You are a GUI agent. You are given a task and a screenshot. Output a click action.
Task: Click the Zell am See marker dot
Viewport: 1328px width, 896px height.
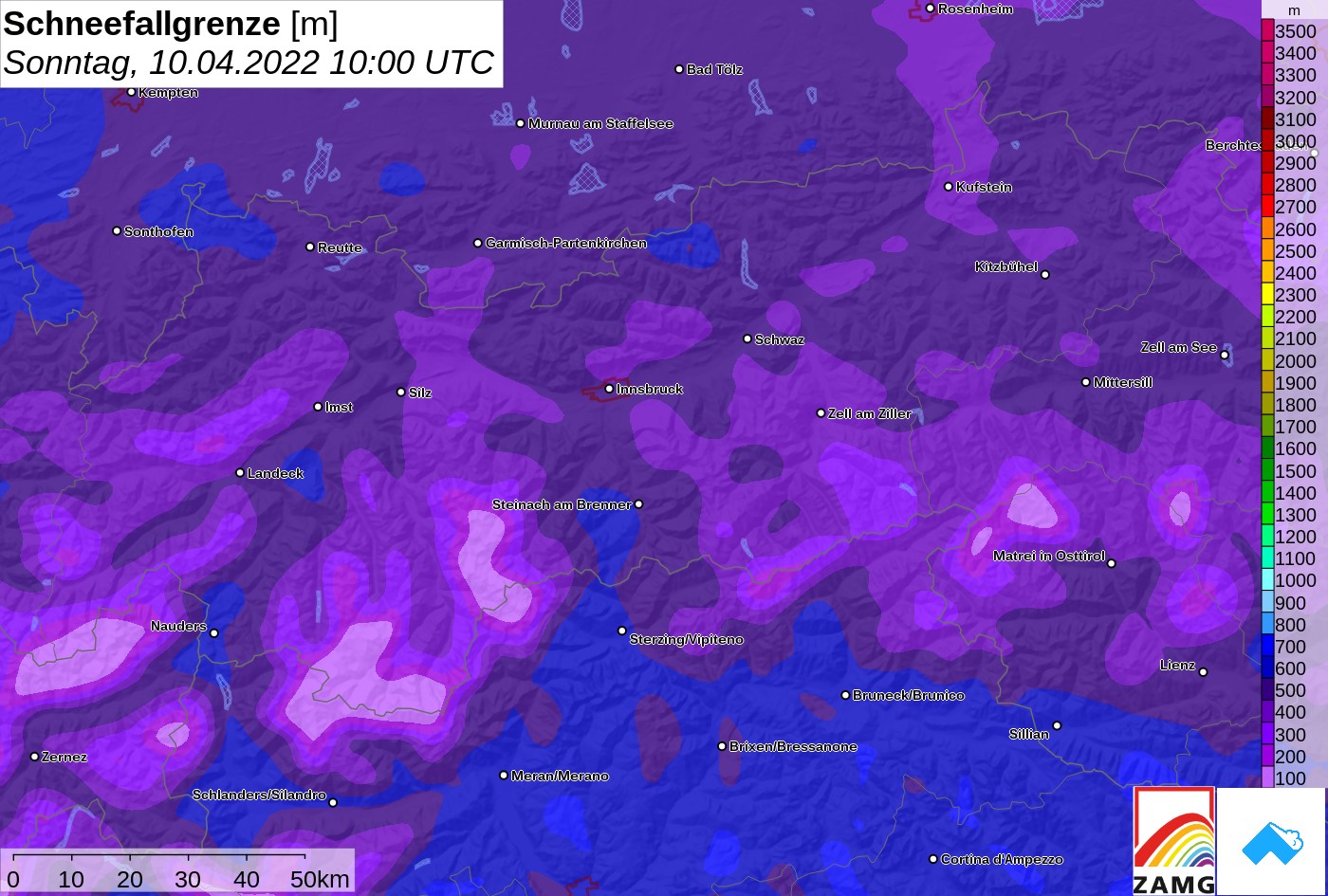tap(1225, 356)
